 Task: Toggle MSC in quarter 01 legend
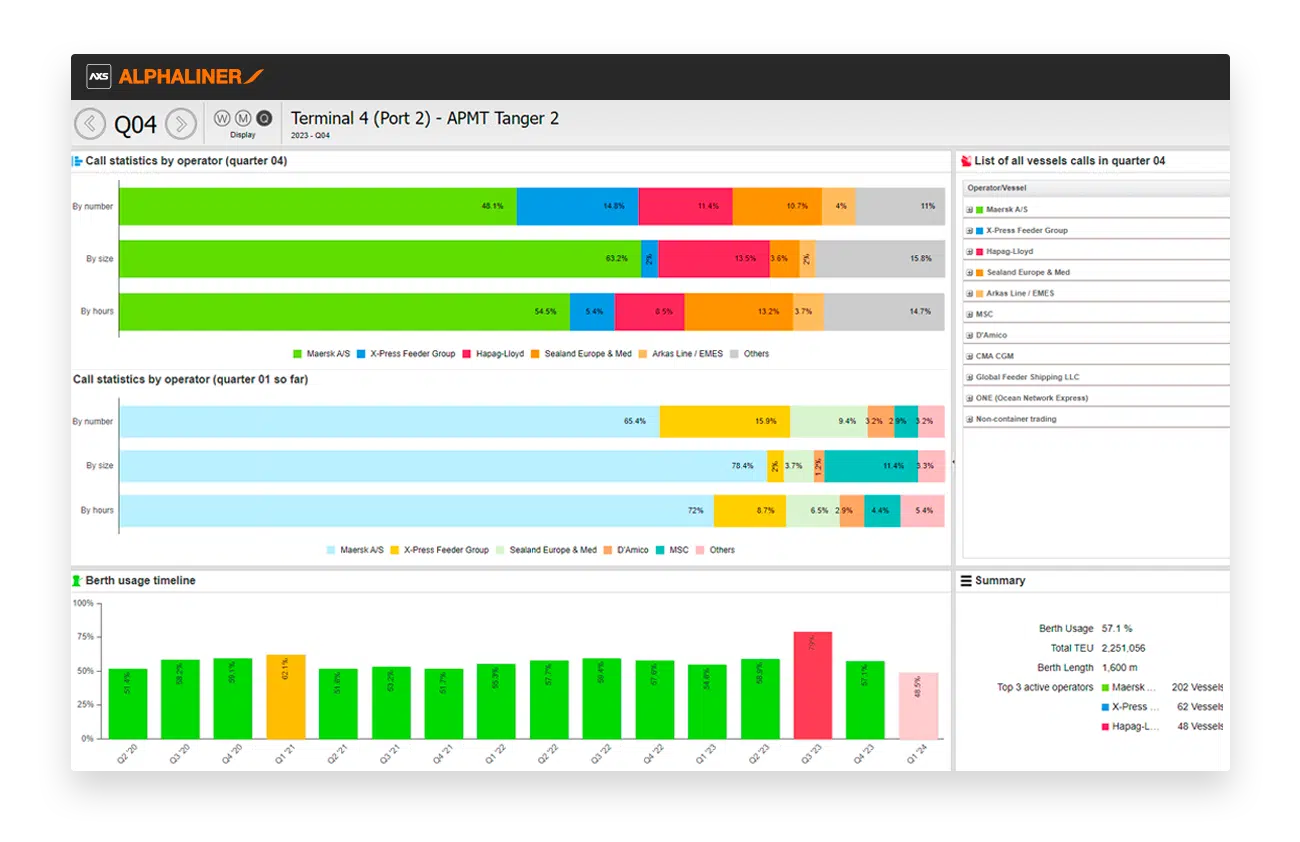672,551
